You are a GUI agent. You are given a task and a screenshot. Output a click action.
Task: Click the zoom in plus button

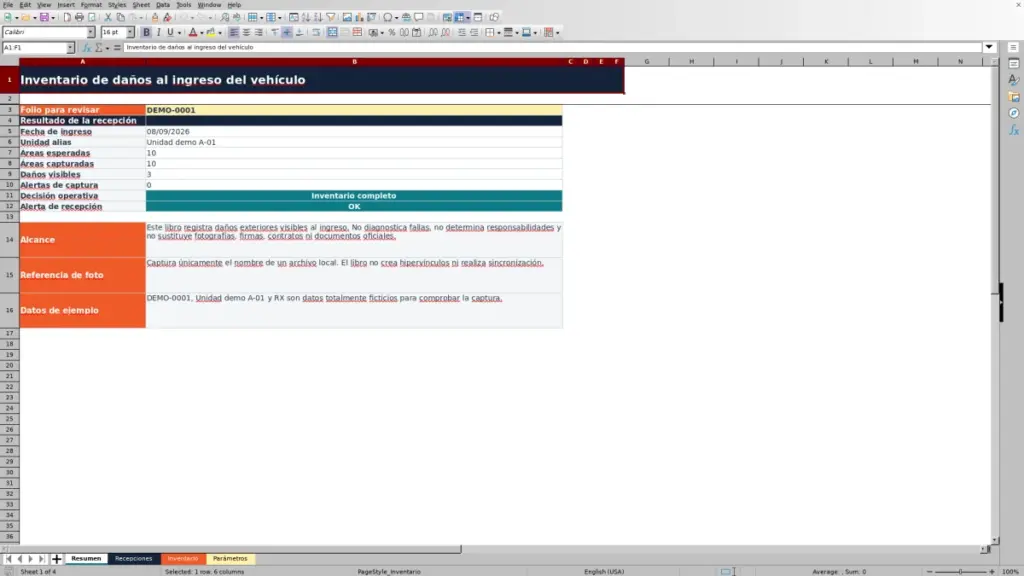tap(991, 571)
